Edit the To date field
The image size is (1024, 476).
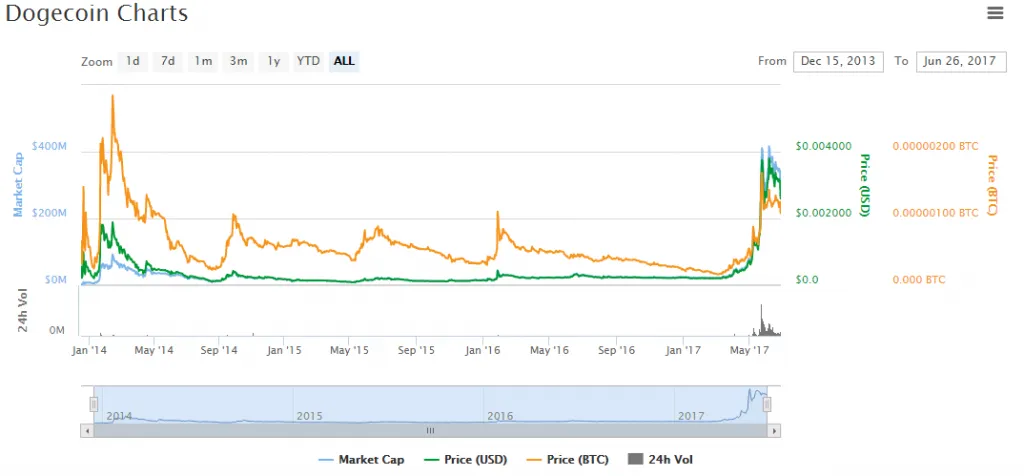tap(961, 61)
